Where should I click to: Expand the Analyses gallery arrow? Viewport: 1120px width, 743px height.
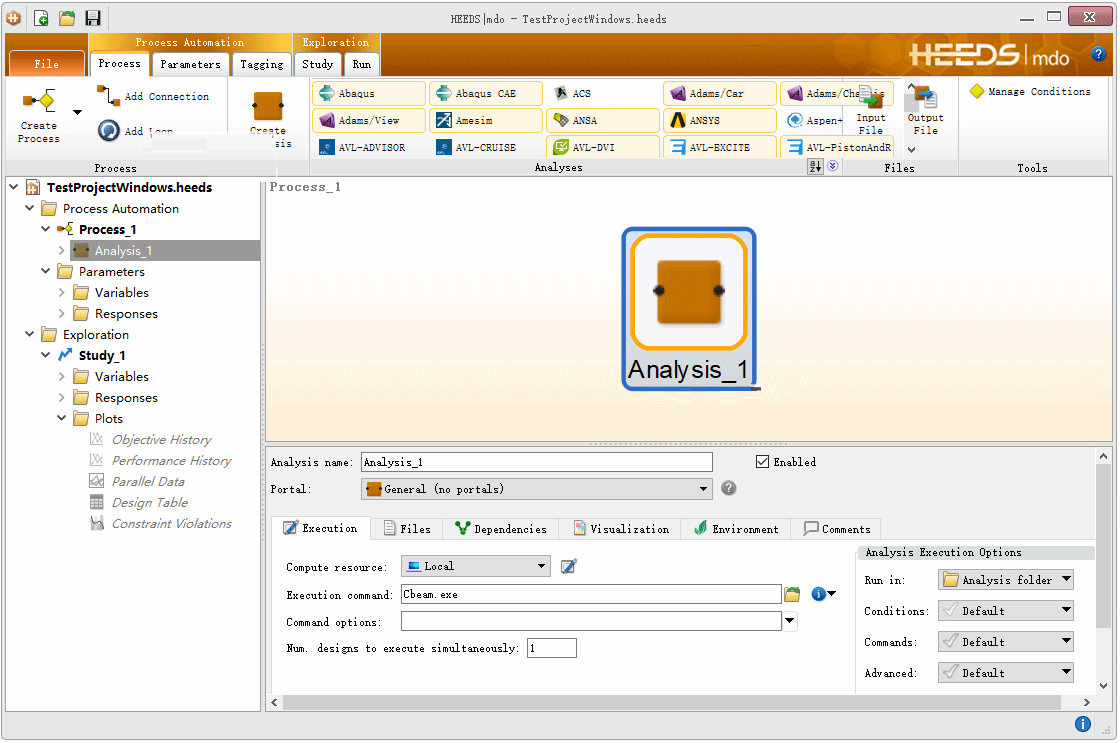(832, 166)
